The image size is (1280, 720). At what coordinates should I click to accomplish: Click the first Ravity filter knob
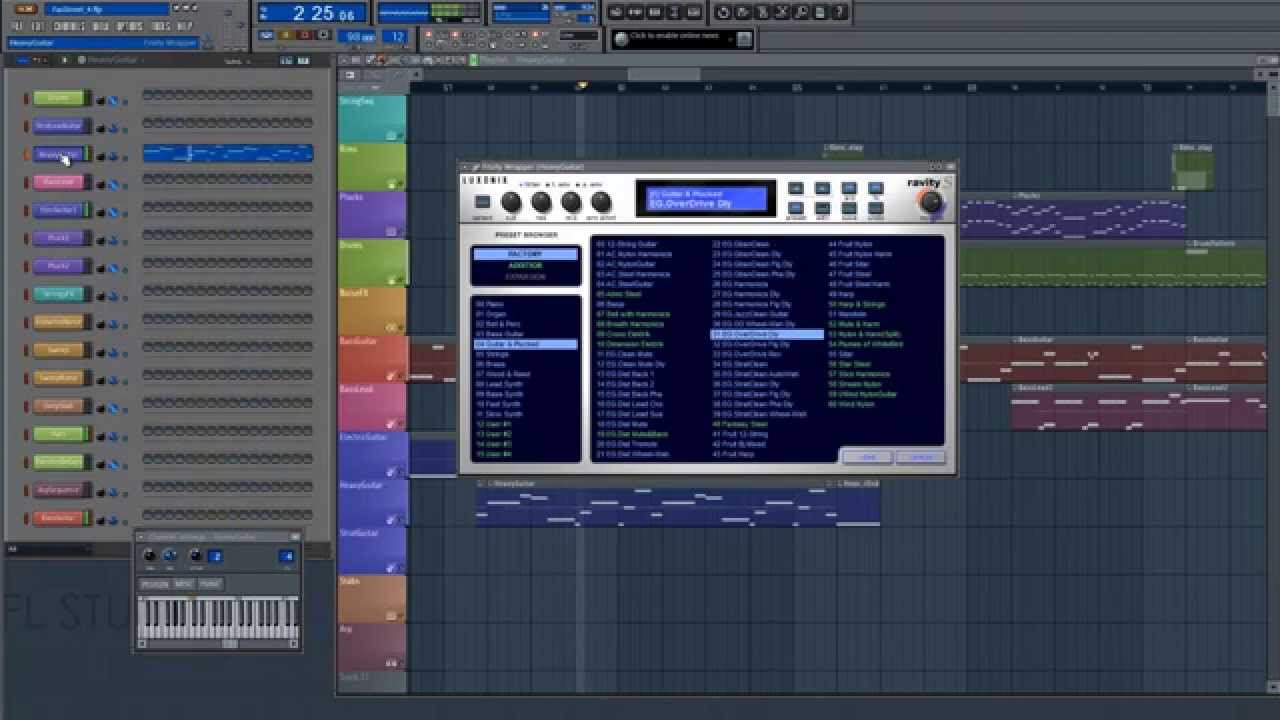(x=511, y=202)
